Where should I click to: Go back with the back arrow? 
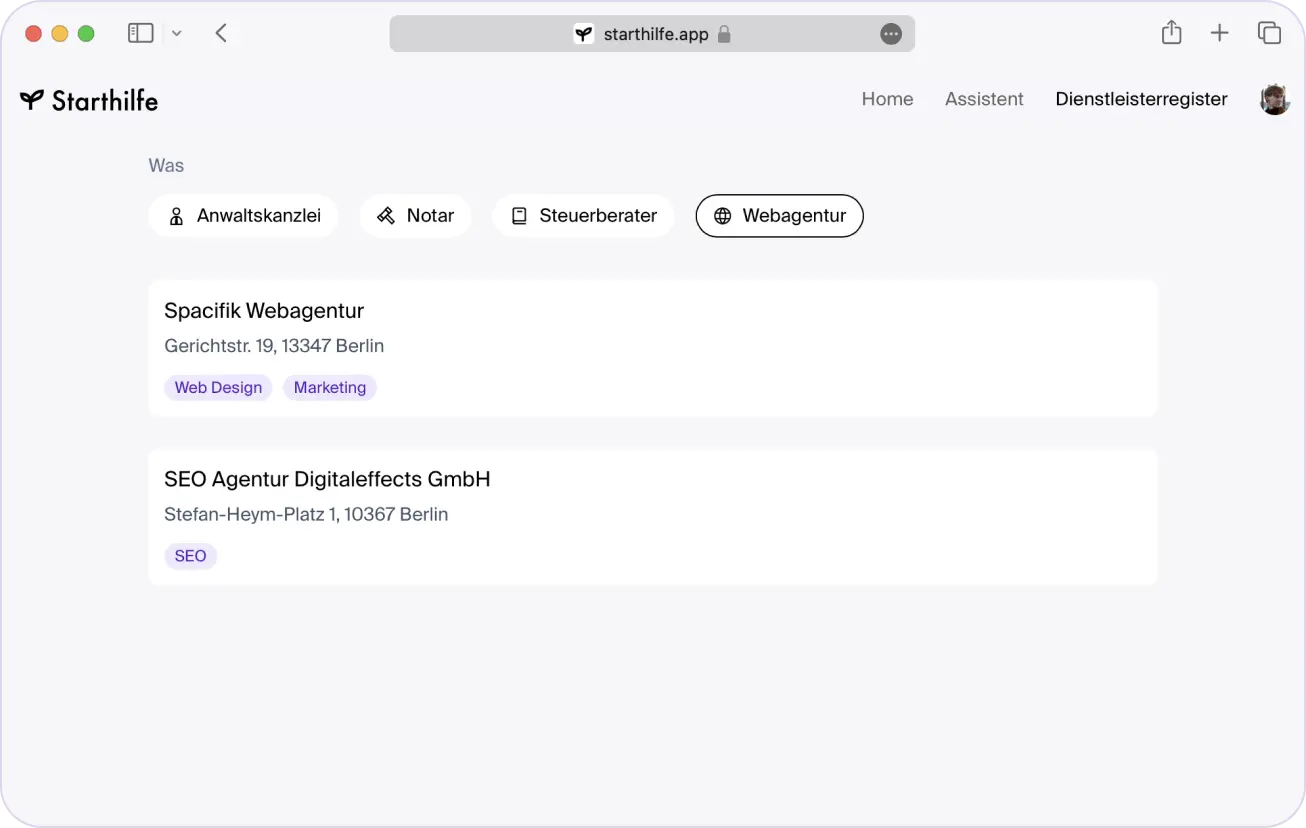[x=221, y=33]
